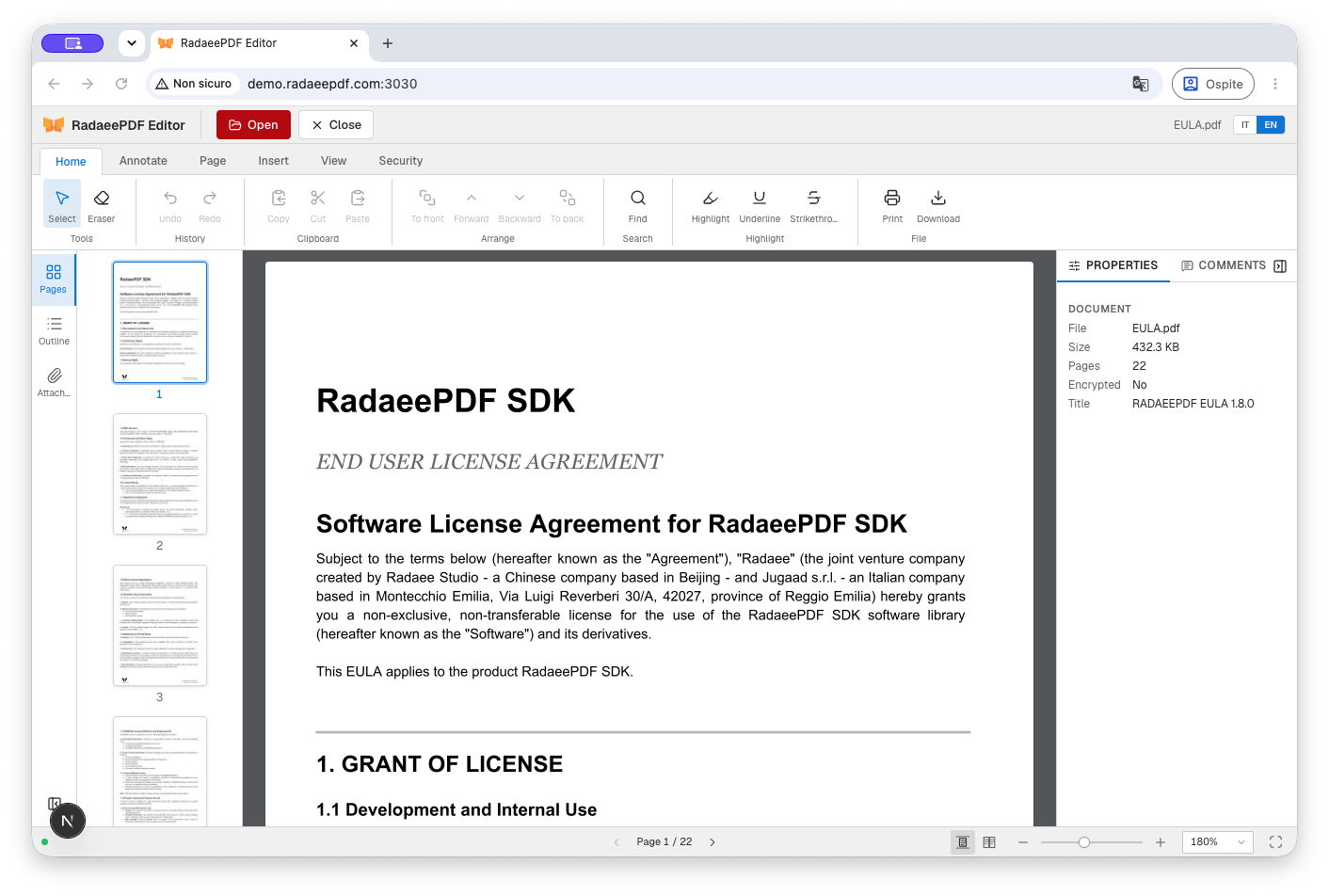Select page 1 thumbnail
Screen dimensions: 1329x896
[160, 322]
